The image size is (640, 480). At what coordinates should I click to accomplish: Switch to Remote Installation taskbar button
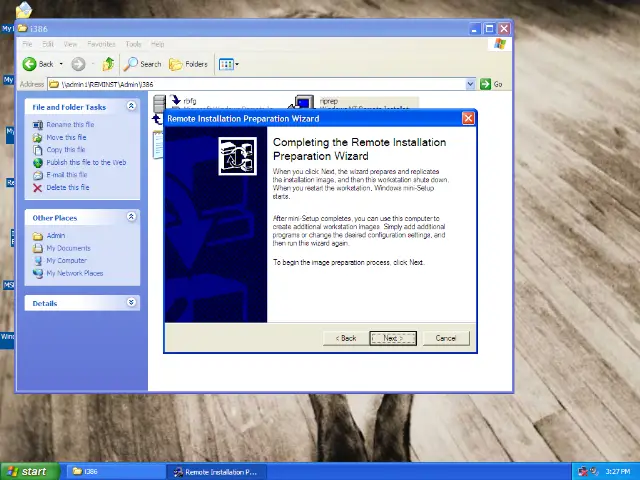[x=217, y=472]
